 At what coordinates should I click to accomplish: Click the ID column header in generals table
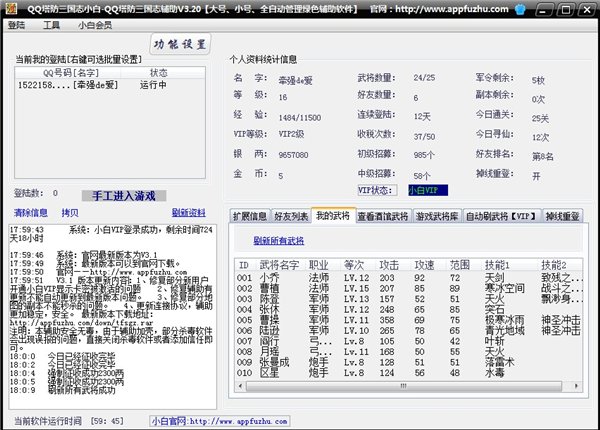(x=244, y=265)
